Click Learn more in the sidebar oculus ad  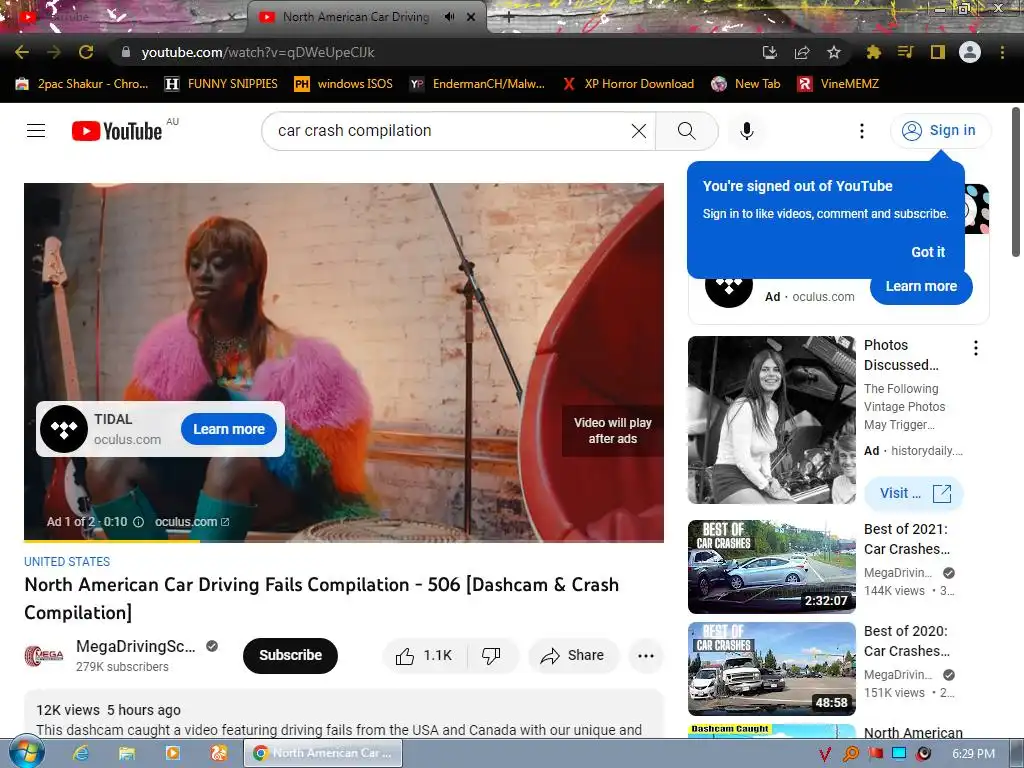coord(921,286)
